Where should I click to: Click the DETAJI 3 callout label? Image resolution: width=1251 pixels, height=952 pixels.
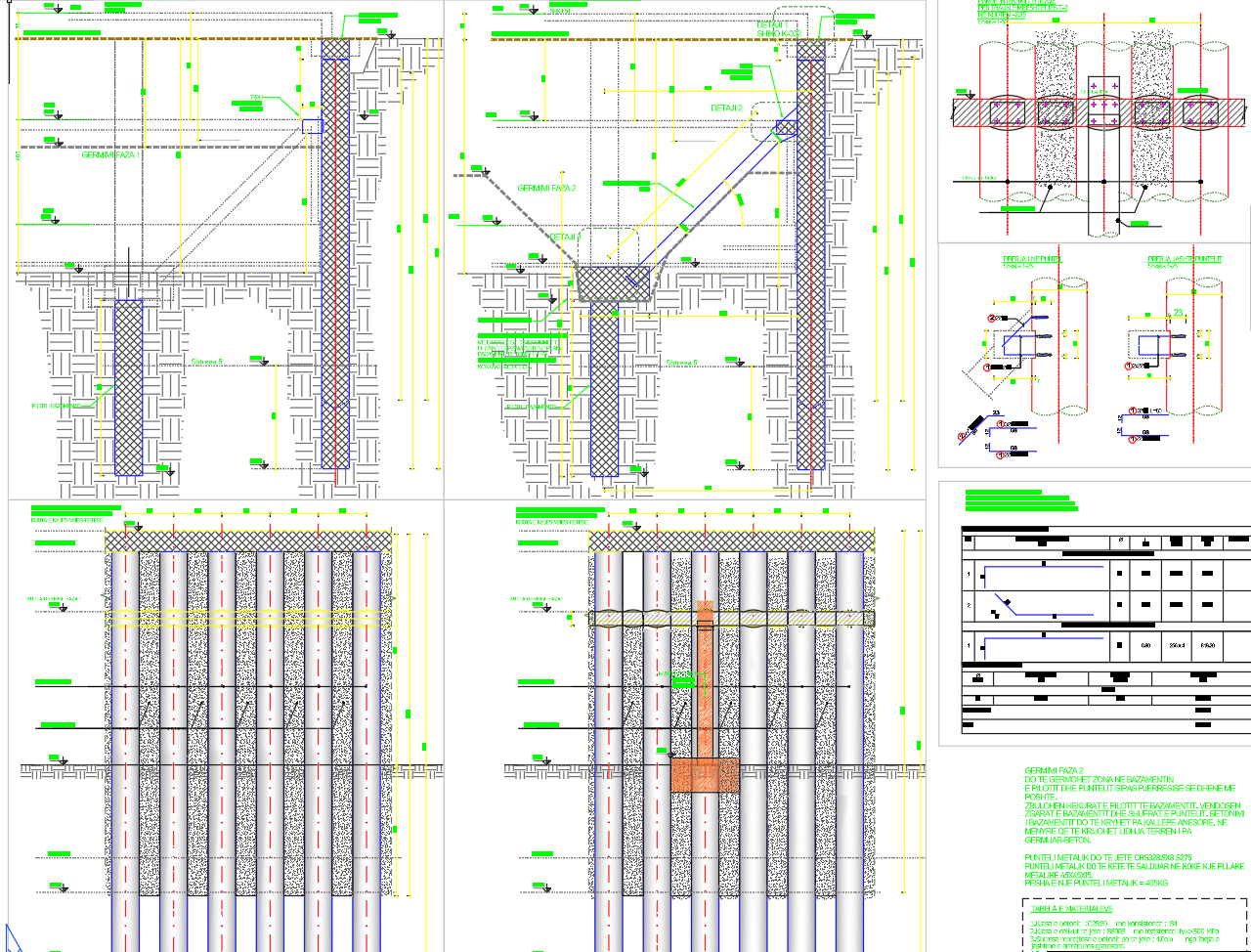(565, 238)
